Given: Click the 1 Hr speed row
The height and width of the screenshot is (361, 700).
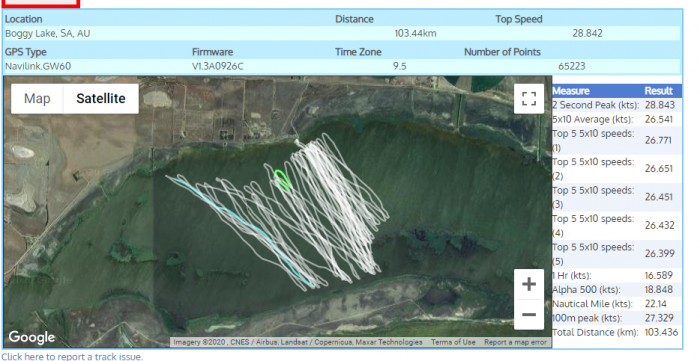Looking at the screenshot, I should (617, 275).
